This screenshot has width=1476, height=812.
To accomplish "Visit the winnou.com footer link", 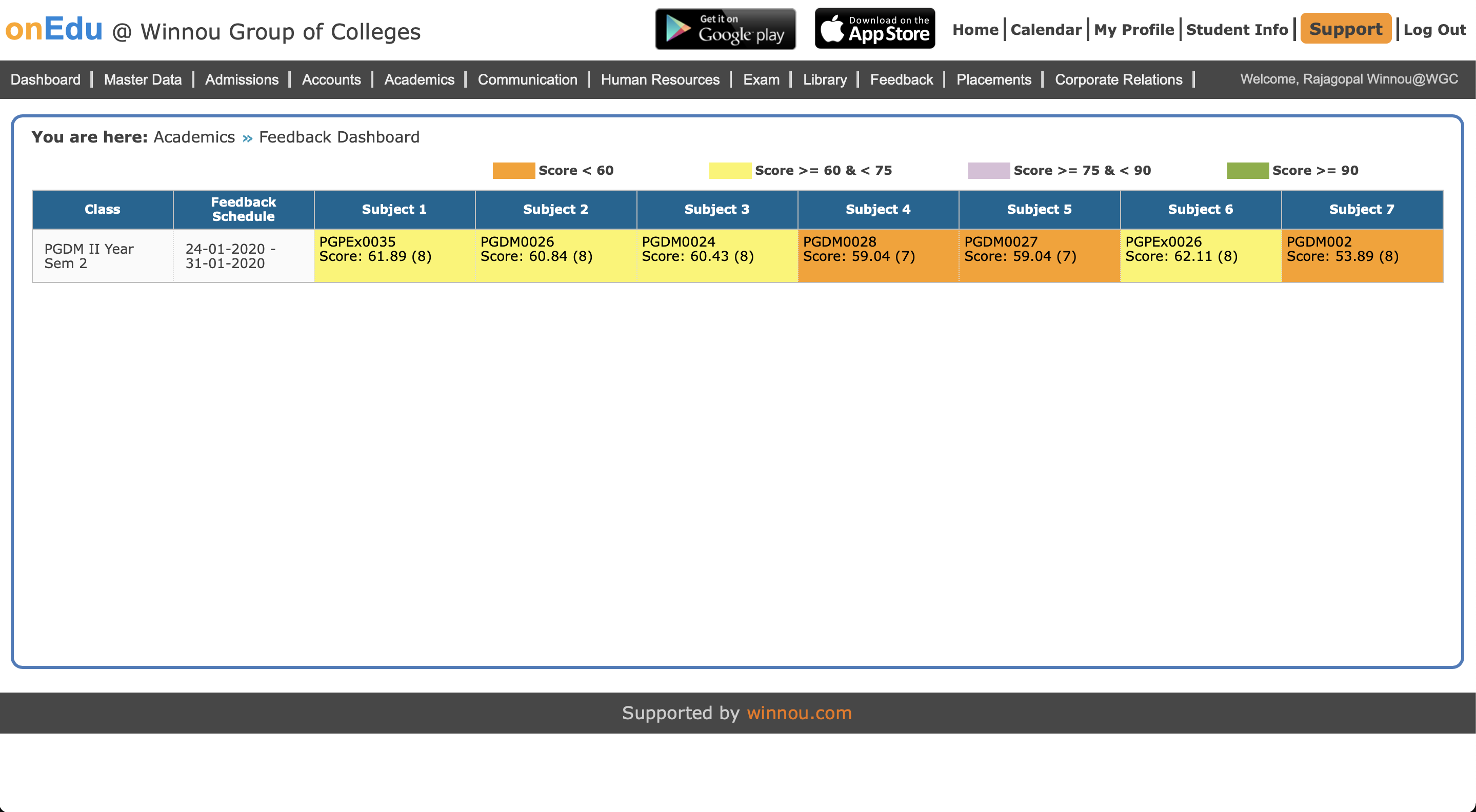I will coord(799,713).
